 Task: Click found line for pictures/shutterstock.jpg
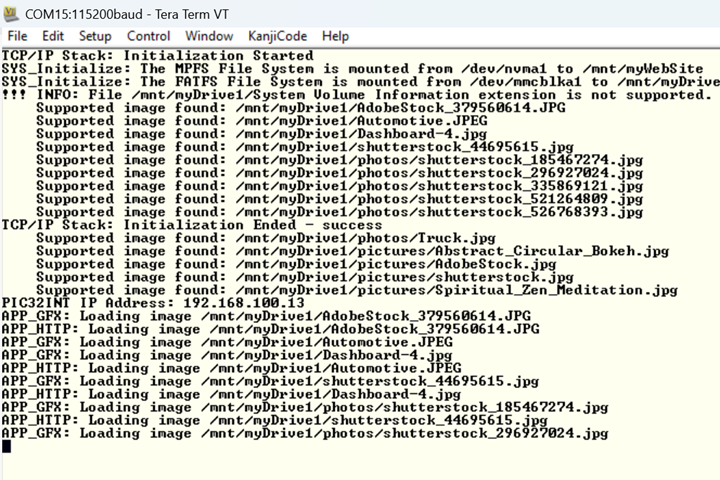coord(305,277)
